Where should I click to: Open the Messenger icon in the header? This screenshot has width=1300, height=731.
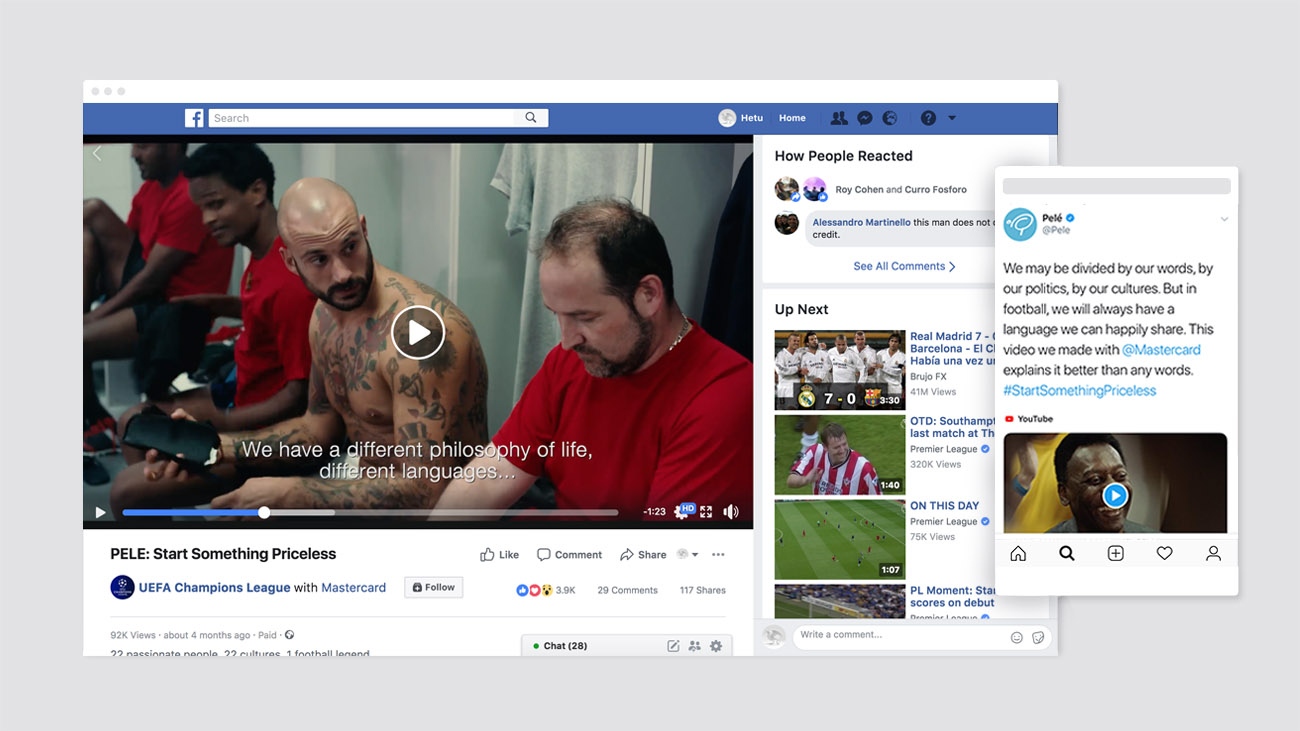coord(865,118)
